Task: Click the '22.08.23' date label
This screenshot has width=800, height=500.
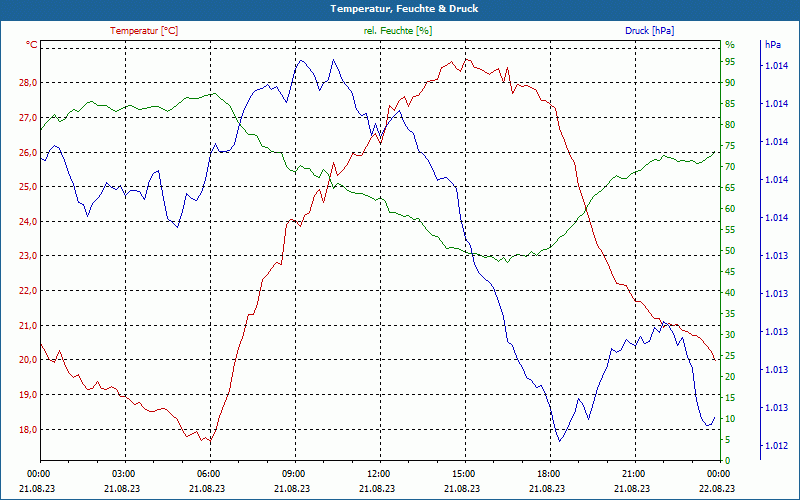Action: click(717, 488)
